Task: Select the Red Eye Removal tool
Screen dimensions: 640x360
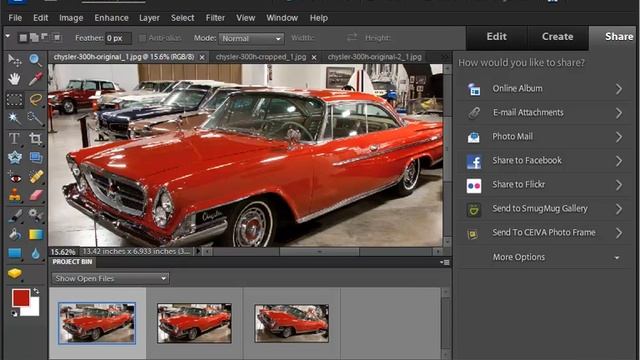Action: click(x=14, y=177)
